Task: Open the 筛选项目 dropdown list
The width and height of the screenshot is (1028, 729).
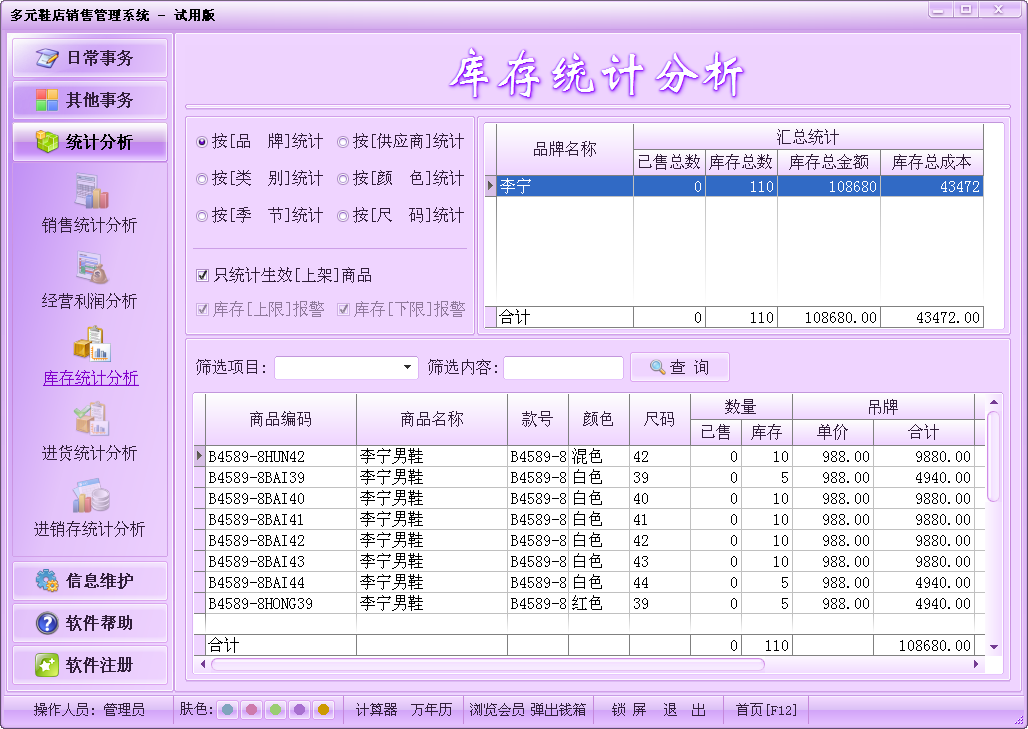Action: [x=408, y=367]
